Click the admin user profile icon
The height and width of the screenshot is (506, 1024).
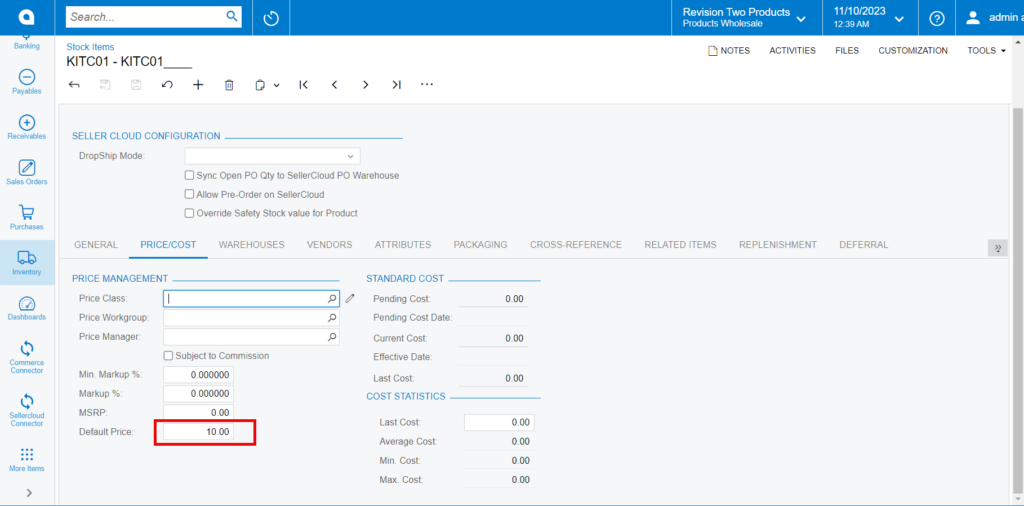(973, 18)
